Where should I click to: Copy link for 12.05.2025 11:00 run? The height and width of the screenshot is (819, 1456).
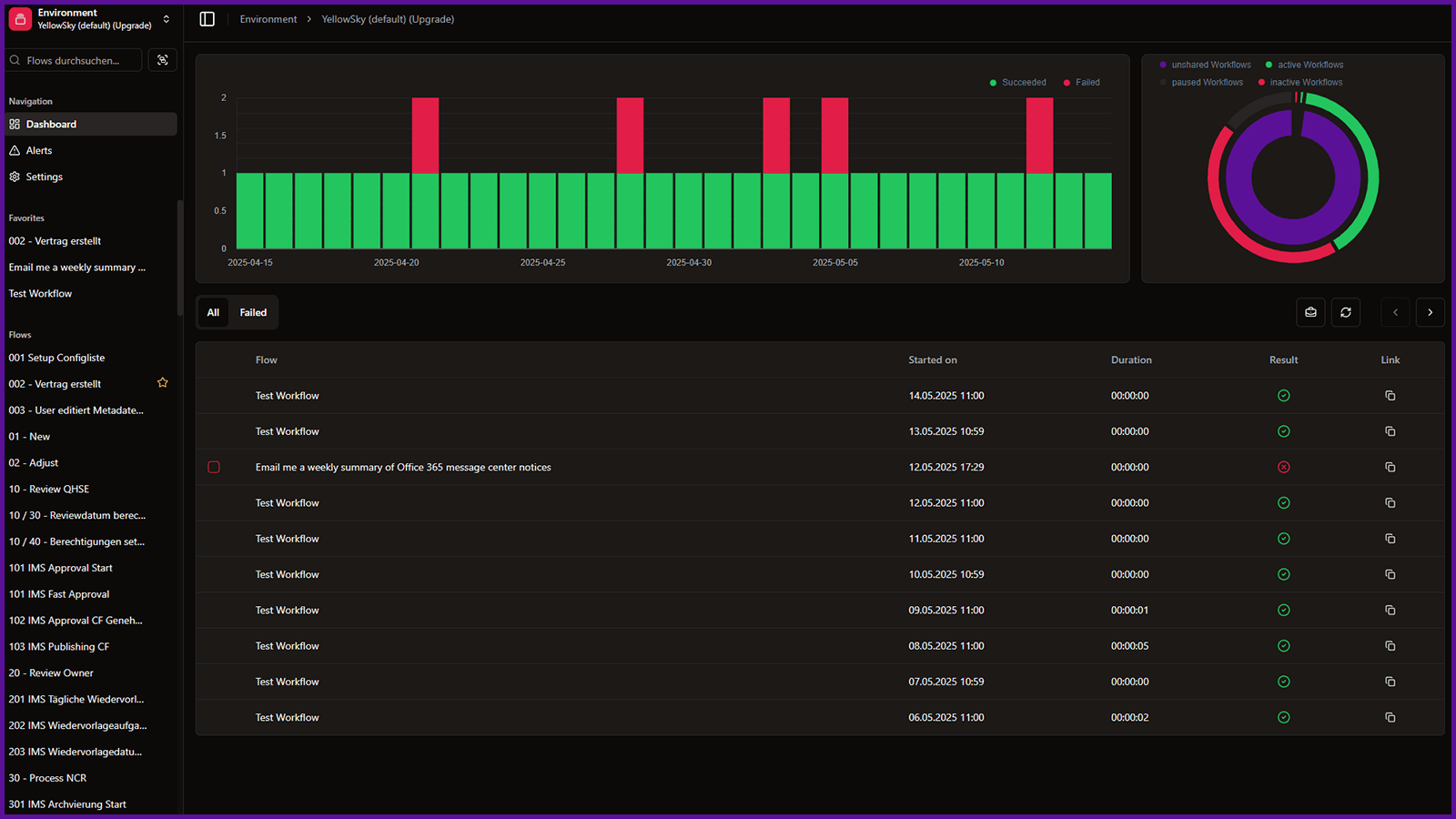point(1390,502)
